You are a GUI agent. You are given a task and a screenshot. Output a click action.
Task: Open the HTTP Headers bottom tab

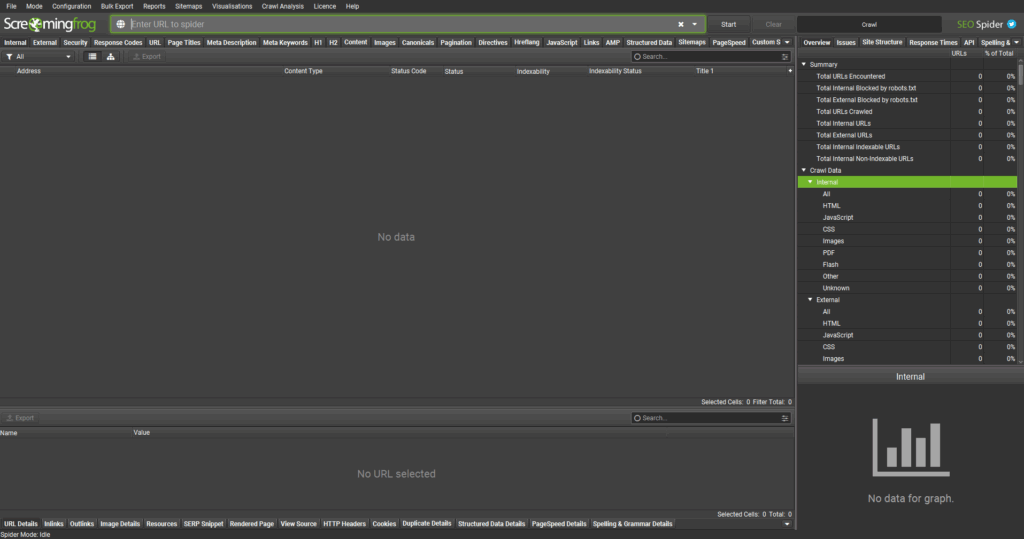point(344,524)
